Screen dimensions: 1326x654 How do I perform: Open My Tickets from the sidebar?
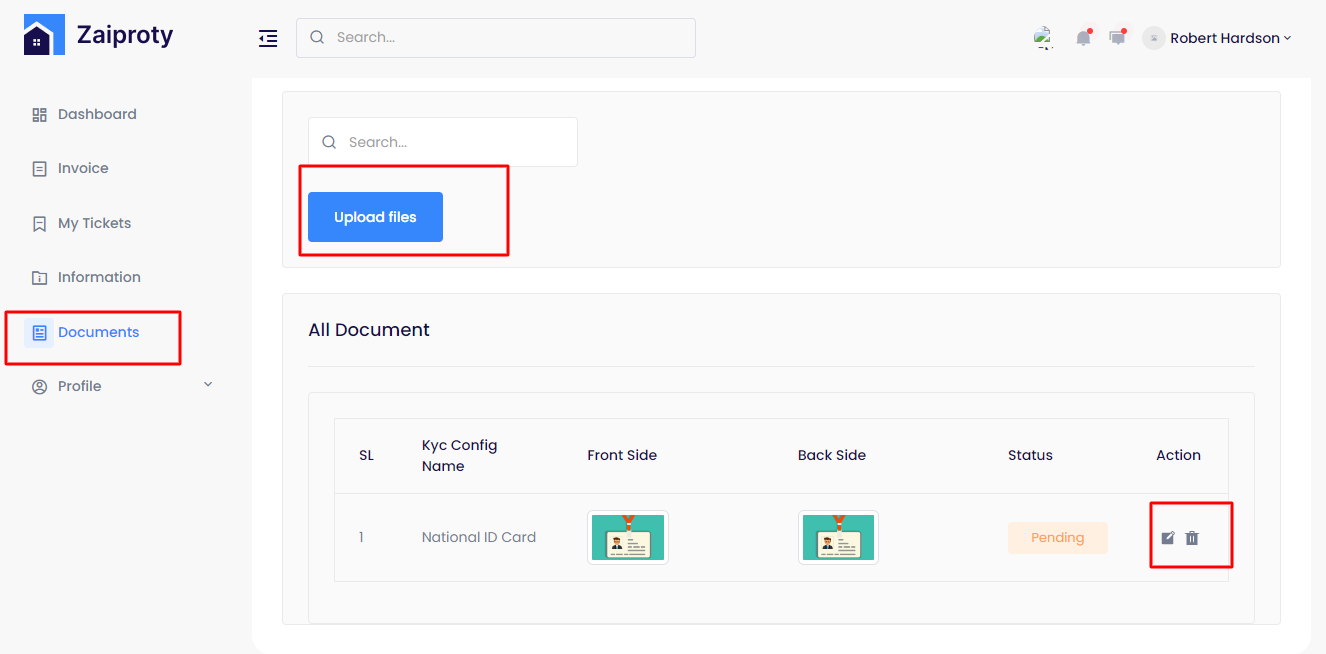tap(94, 223)
